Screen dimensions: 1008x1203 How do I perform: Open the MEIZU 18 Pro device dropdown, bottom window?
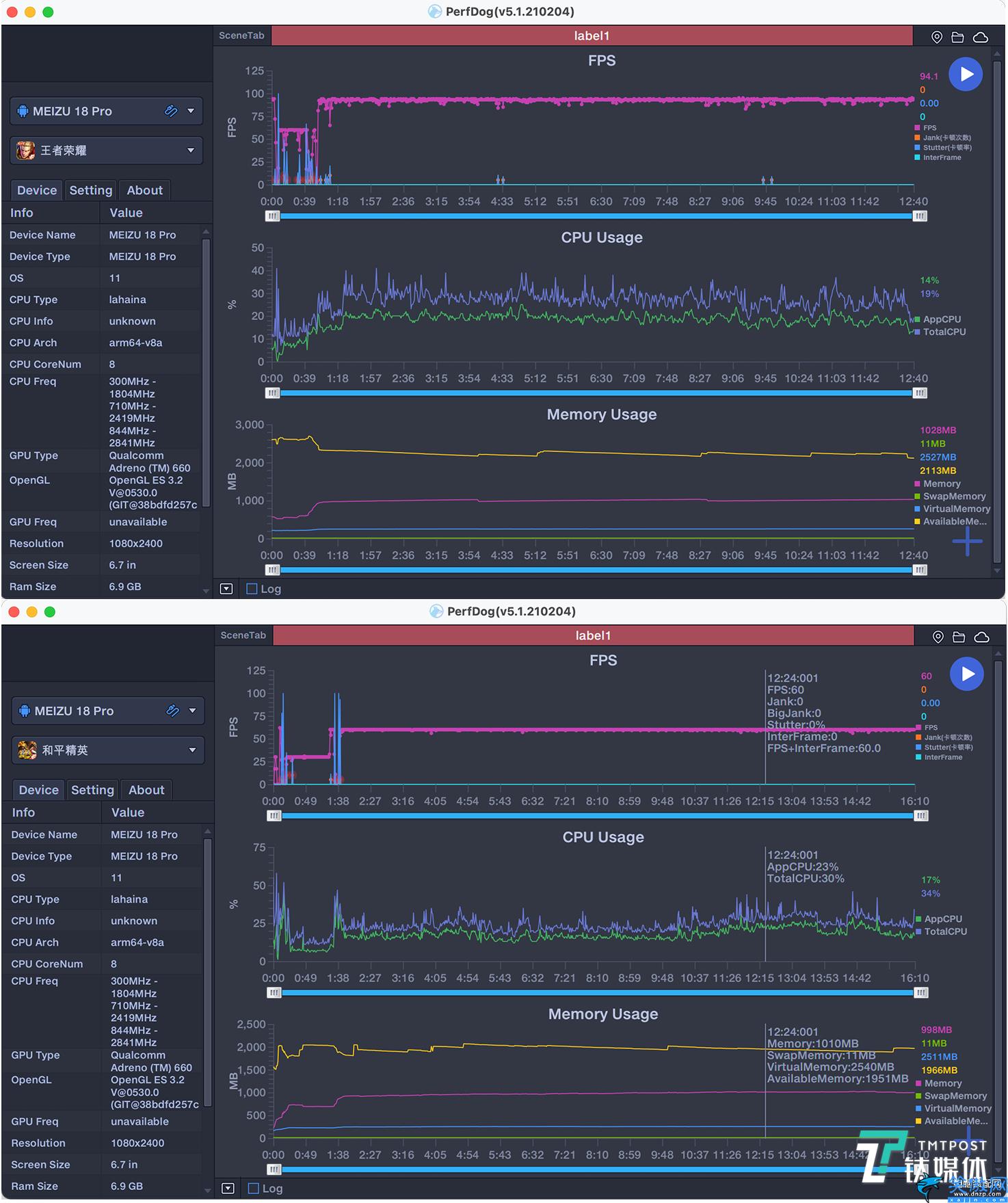pos(107,711)
